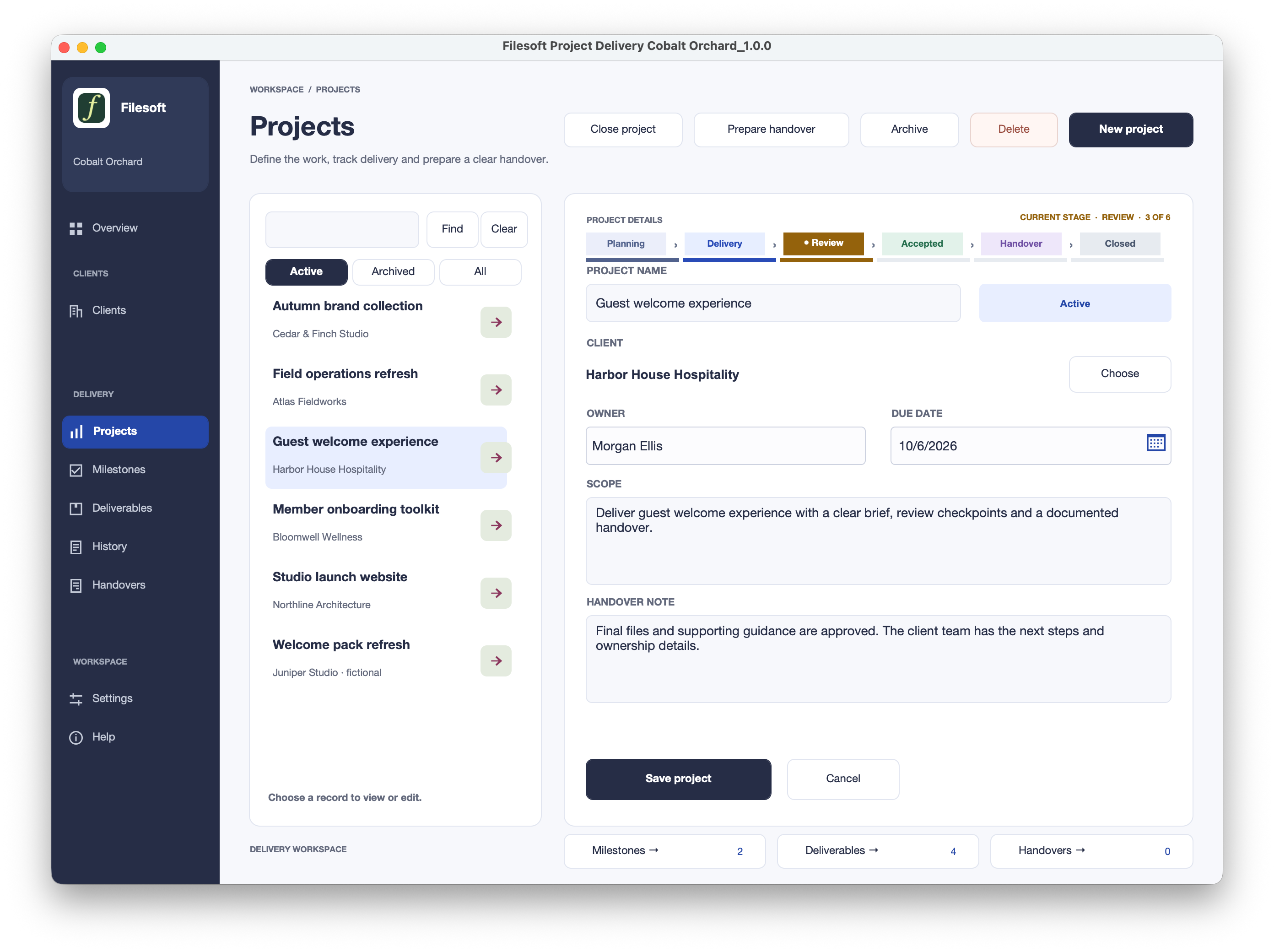Image resolution: width=1274 pixels, height=952 pixels.
Task: Show Active projects filter
Action: [307, 272]
